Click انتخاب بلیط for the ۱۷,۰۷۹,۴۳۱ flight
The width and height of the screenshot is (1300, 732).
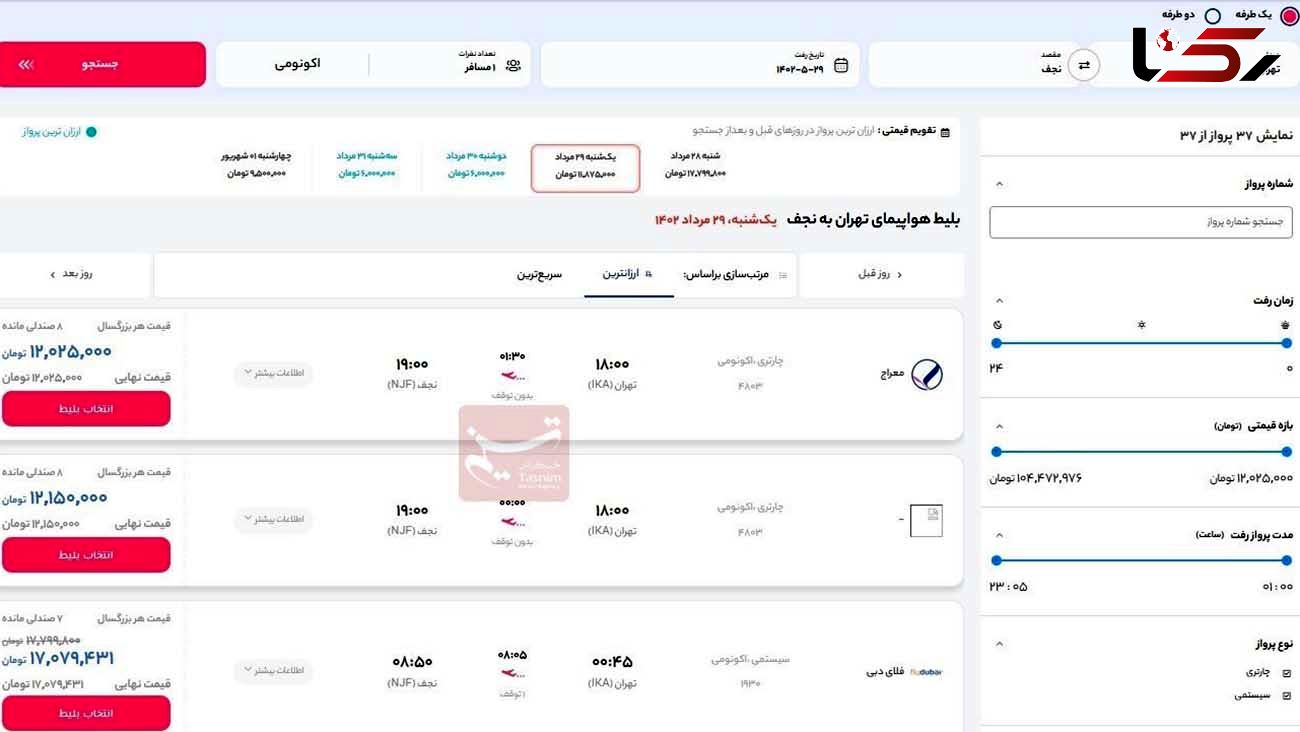(x=86, y=714)
